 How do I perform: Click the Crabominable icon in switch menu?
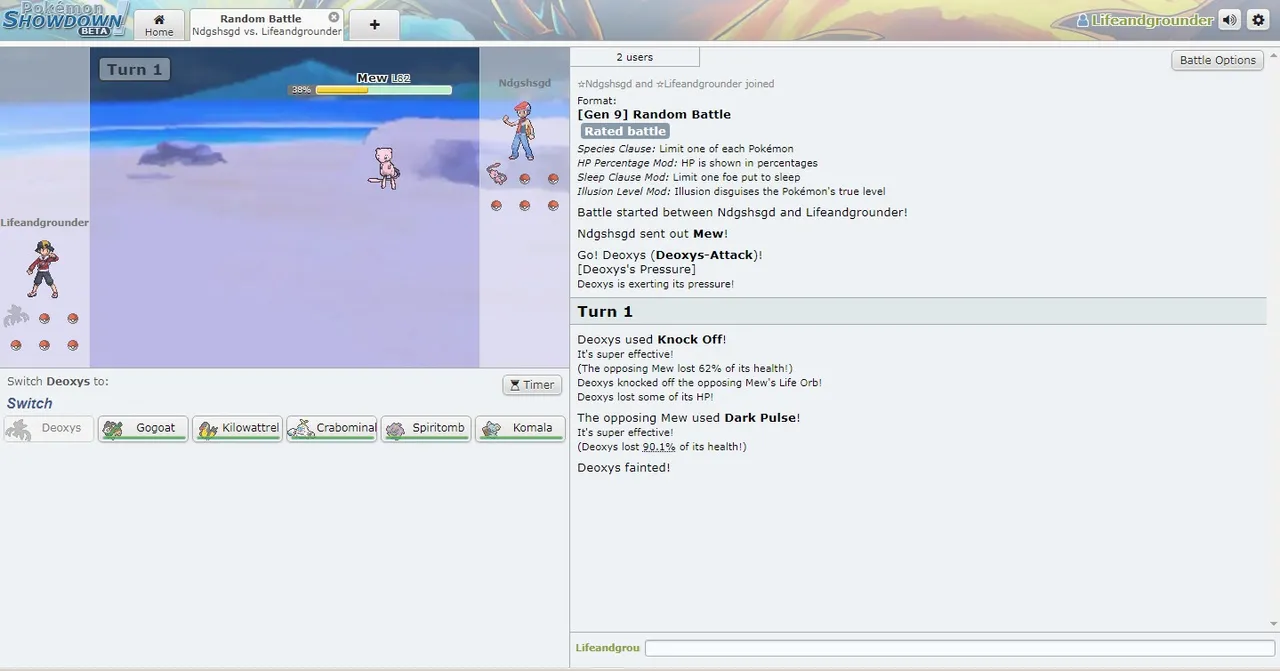pos(302,428)
